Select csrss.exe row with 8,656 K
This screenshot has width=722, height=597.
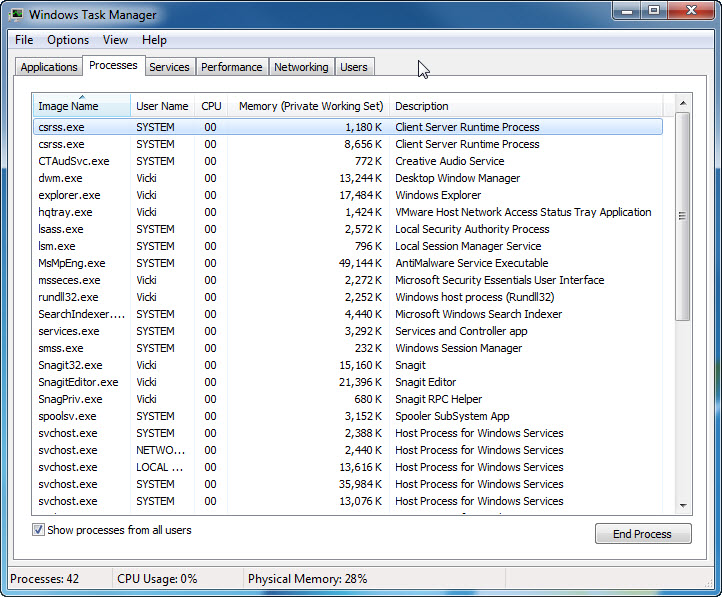pos(348,144)
